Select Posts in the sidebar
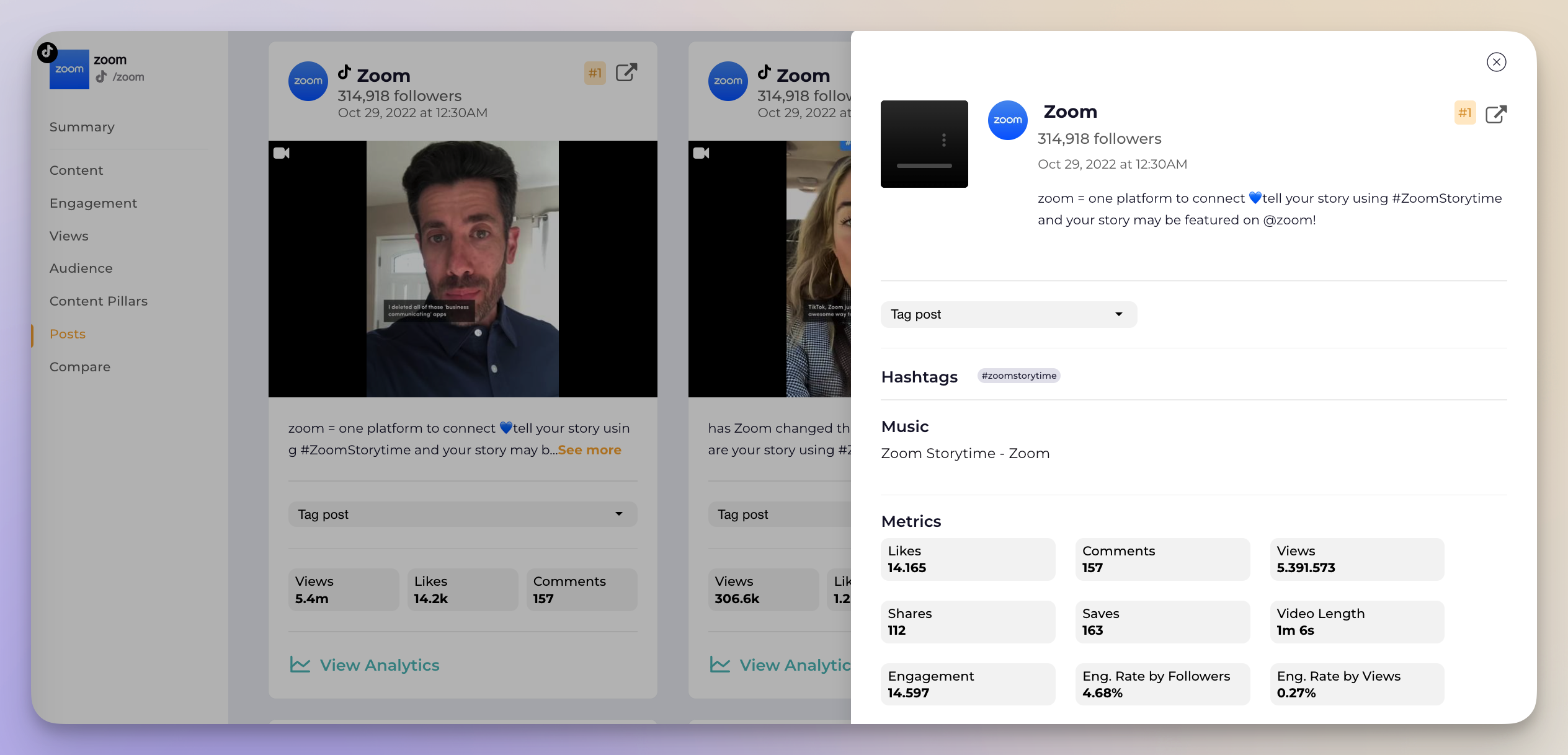1568x755 pixels. (68, 334)
